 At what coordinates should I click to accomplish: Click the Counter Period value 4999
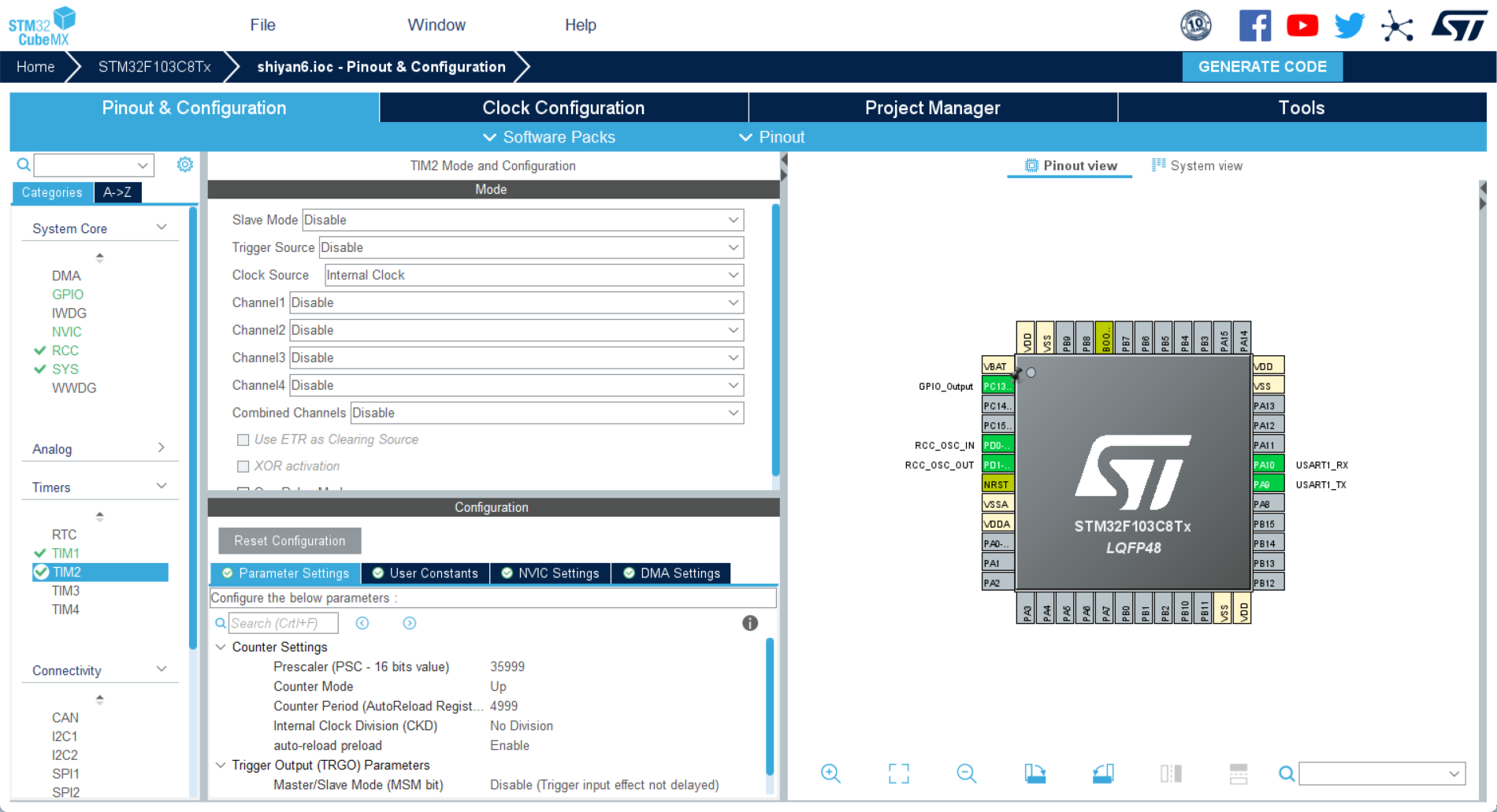tap(504, 706)
